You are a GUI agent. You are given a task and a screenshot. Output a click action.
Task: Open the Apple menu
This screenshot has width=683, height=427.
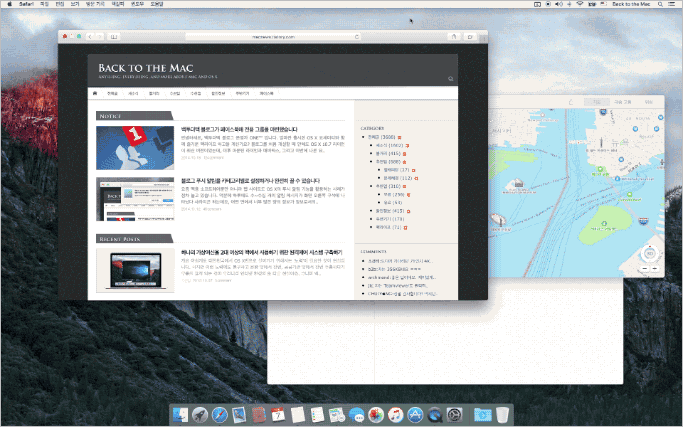[10, 4]
